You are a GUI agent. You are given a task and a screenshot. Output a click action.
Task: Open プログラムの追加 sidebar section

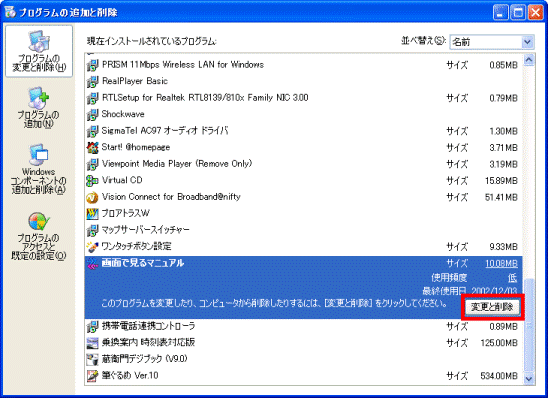pyautogui.click(x=38, y=108)
